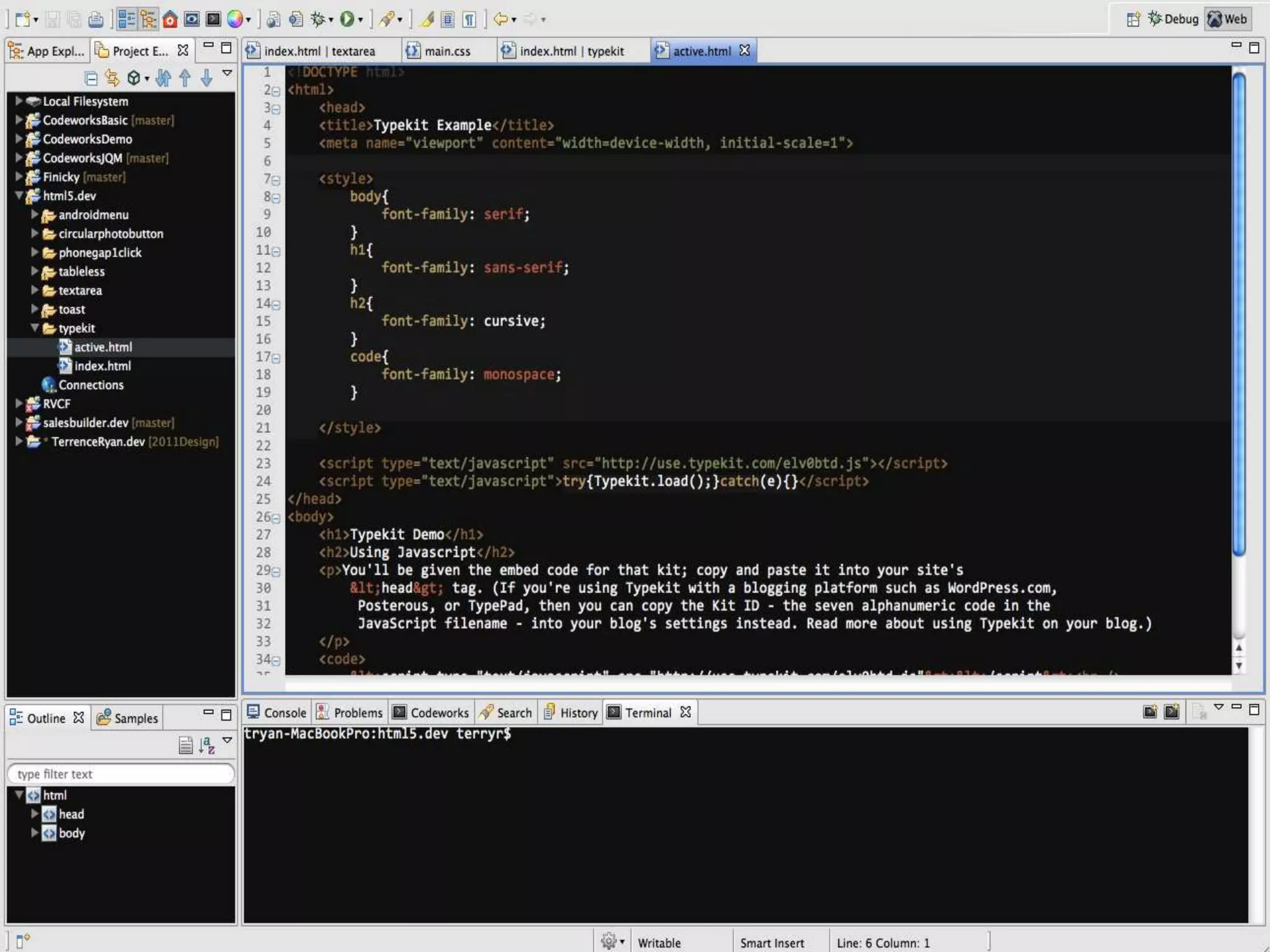The height and width of the screenshot is (952, 1270).
Task: Toggle Link with Editor arrows
Action: point(112,78)
